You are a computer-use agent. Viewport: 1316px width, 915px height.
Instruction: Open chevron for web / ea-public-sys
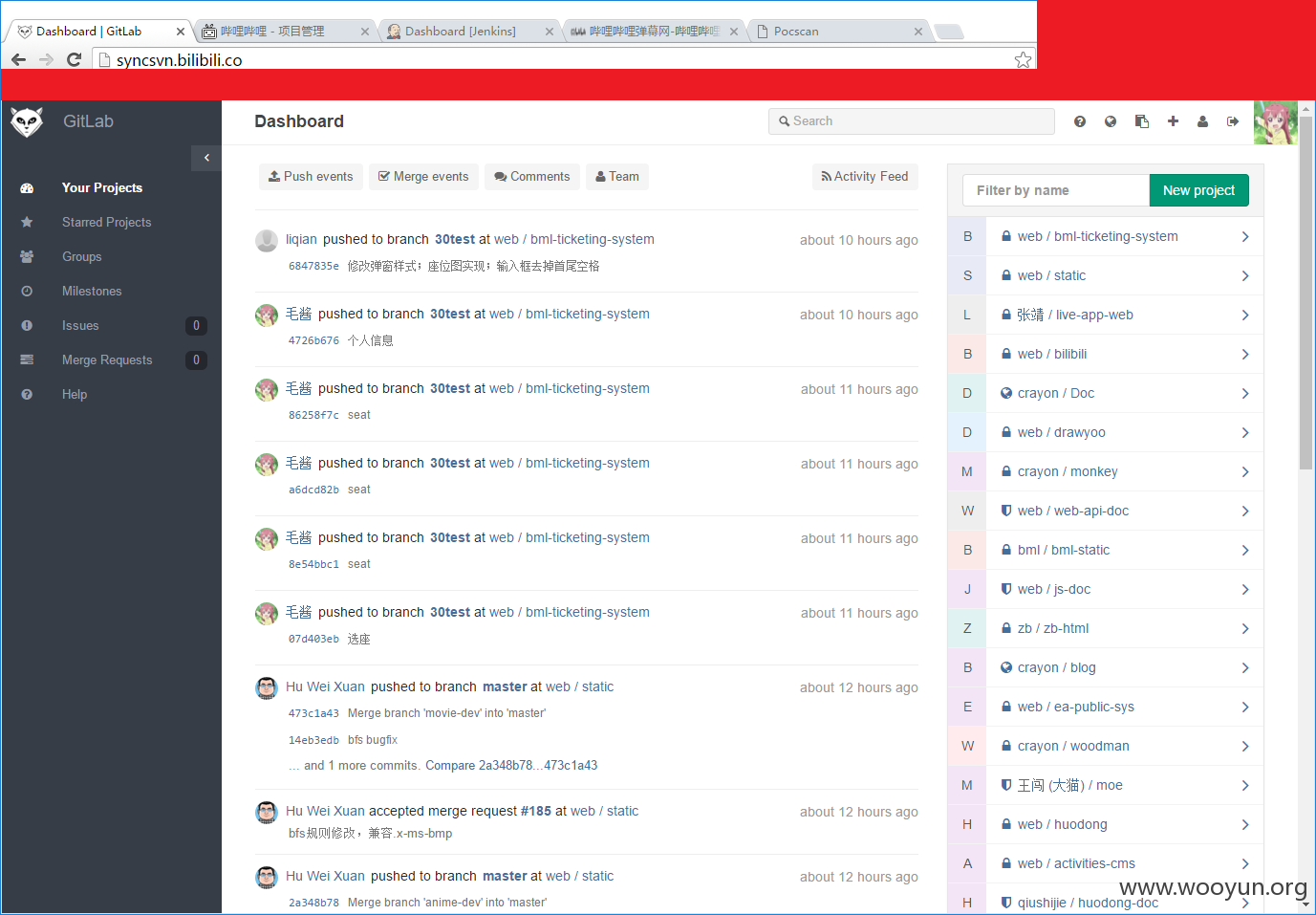(1245, 707)
